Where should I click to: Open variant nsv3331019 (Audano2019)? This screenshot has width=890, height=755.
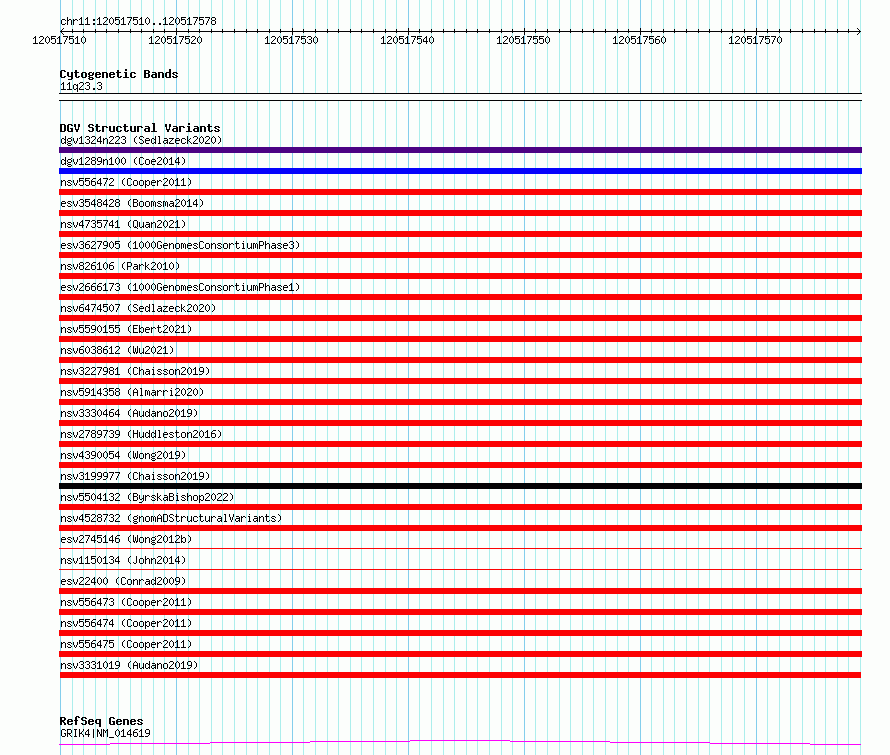tap(129, 665)
